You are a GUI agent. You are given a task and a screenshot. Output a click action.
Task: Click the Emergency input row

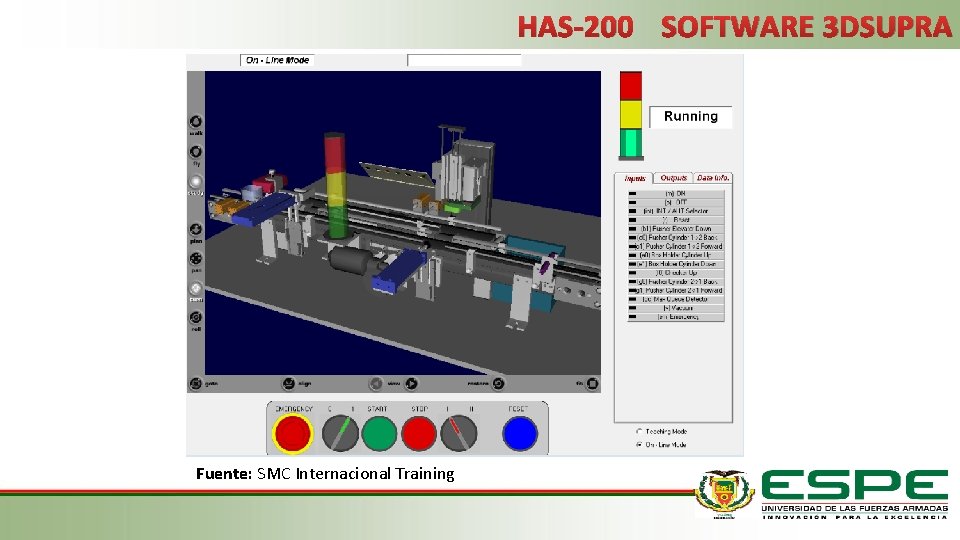click(x=676, y=317)
